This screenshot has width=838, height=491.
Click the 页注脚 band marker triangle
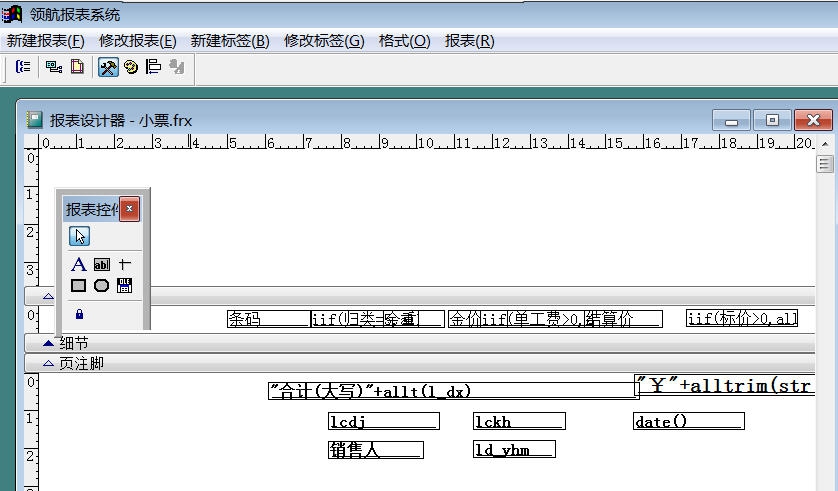point(49,363)
